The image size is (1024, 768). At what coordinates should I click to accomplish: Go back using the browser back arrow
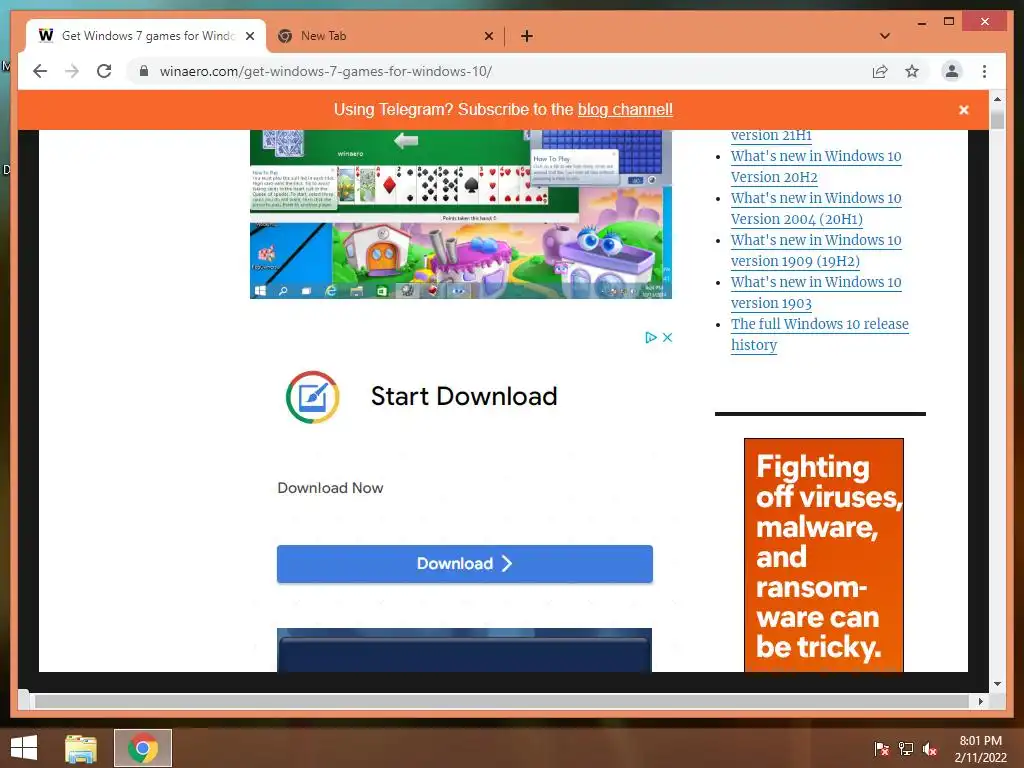pyautogui.click(x=40, y=71)
